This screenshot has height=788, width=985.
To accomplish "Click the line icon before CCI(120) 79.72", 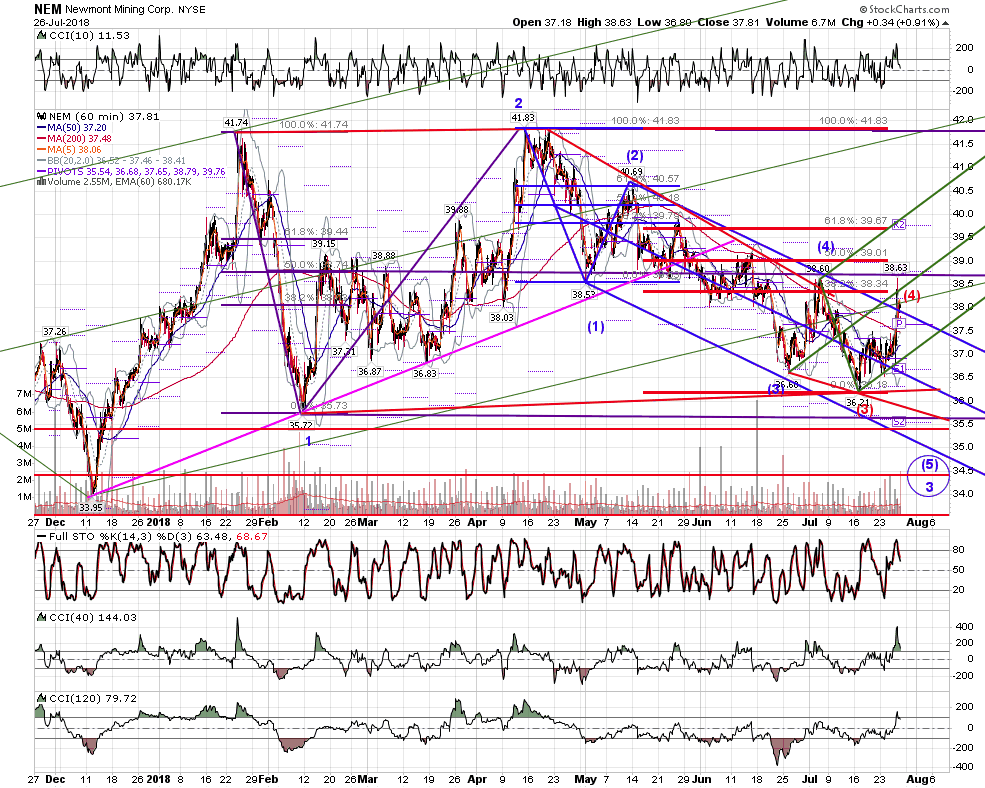I will [x=42, y=699].
